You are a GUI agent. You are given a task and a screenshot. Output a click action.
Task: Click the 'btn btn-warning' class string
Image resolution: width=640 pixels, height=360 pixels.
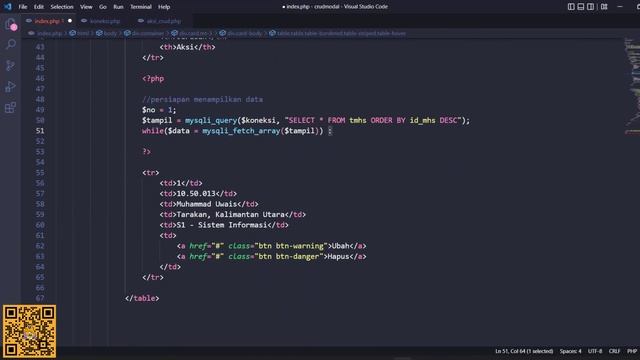coord(291,246)
